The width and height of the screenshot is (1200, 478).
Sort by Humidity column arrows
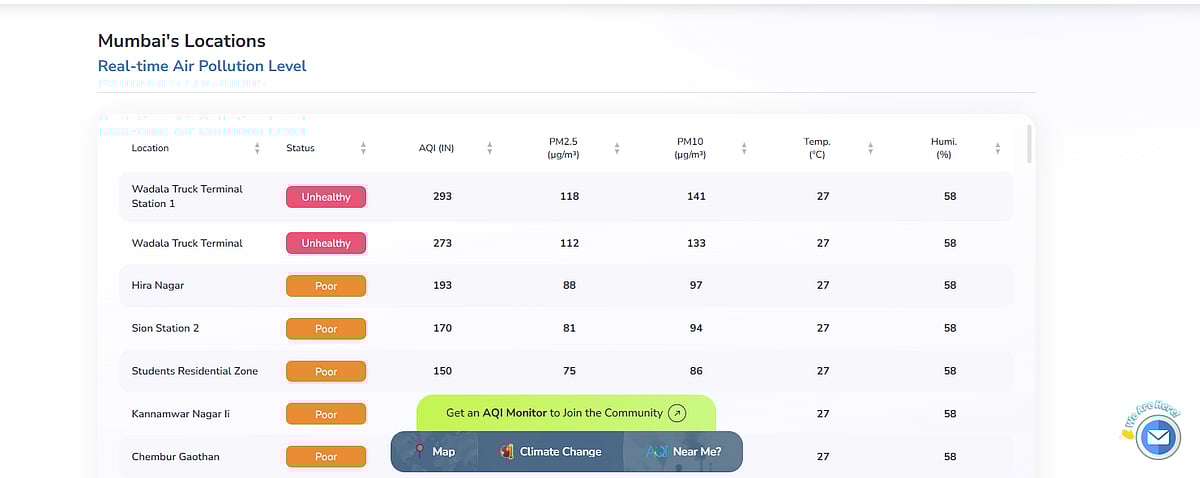point(997,148)
